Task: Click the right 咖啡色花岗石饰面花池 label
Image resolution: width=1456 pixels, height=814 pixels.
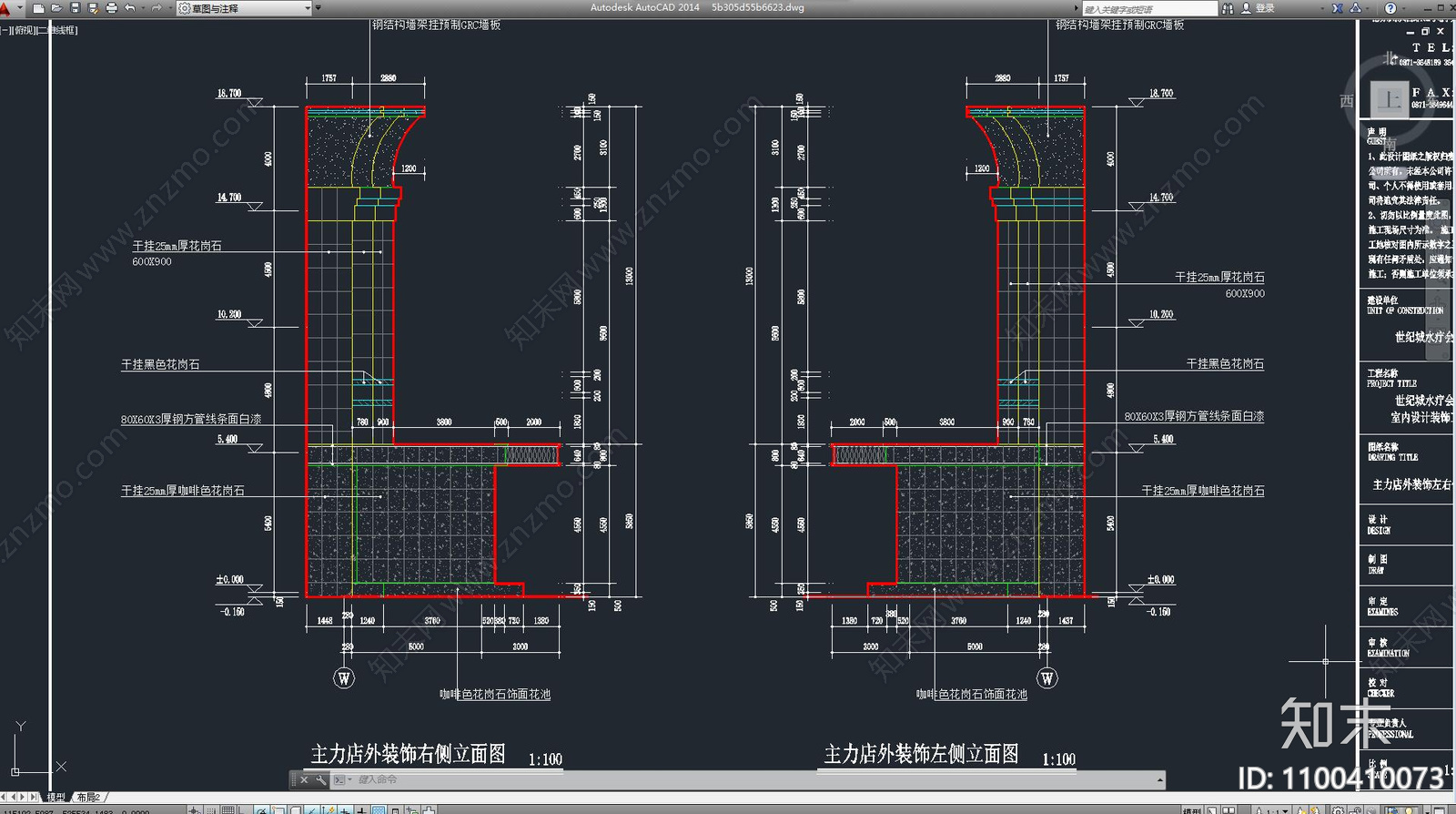Action: click(971, 694)
